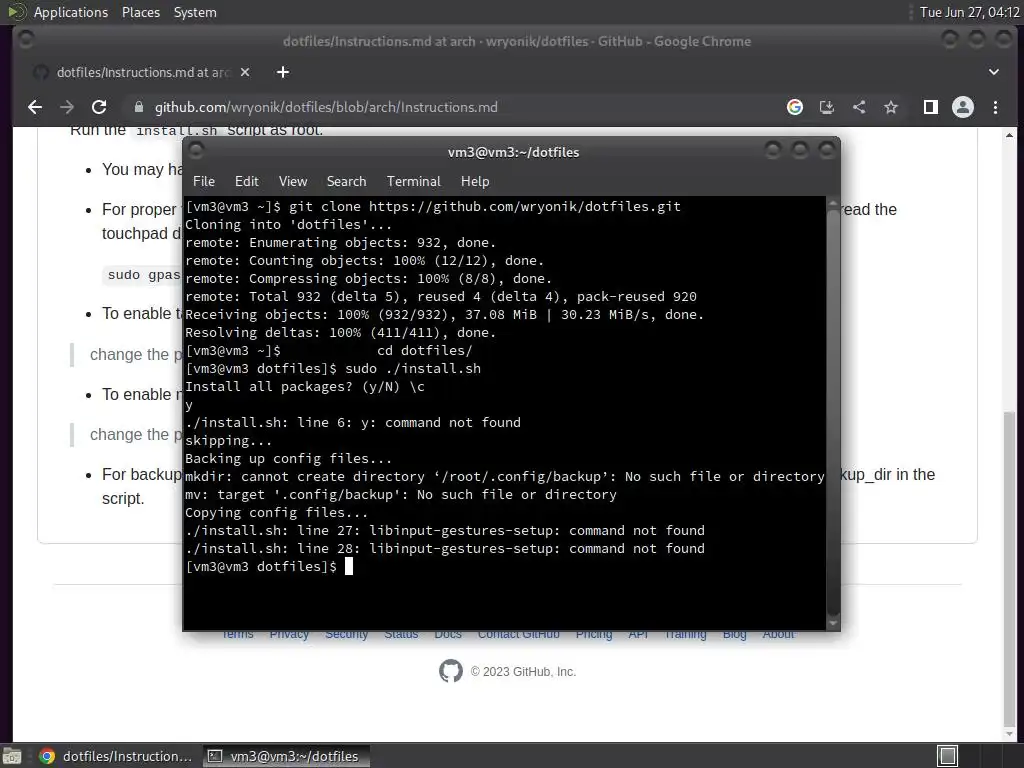Open the terminal File menu

click(204, 182)
